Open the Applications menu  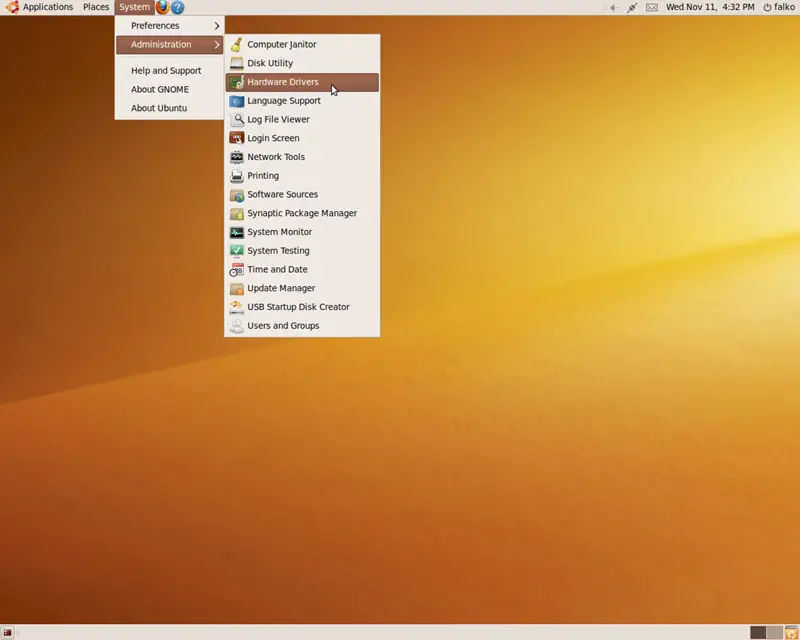coord(40,7)
